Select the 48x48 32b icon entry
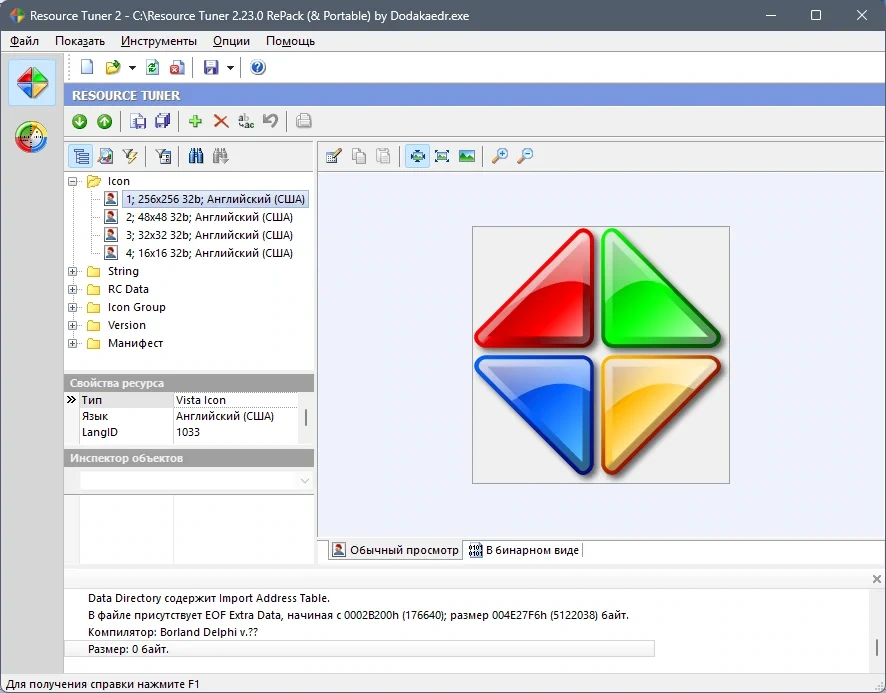 click(209, 217)
